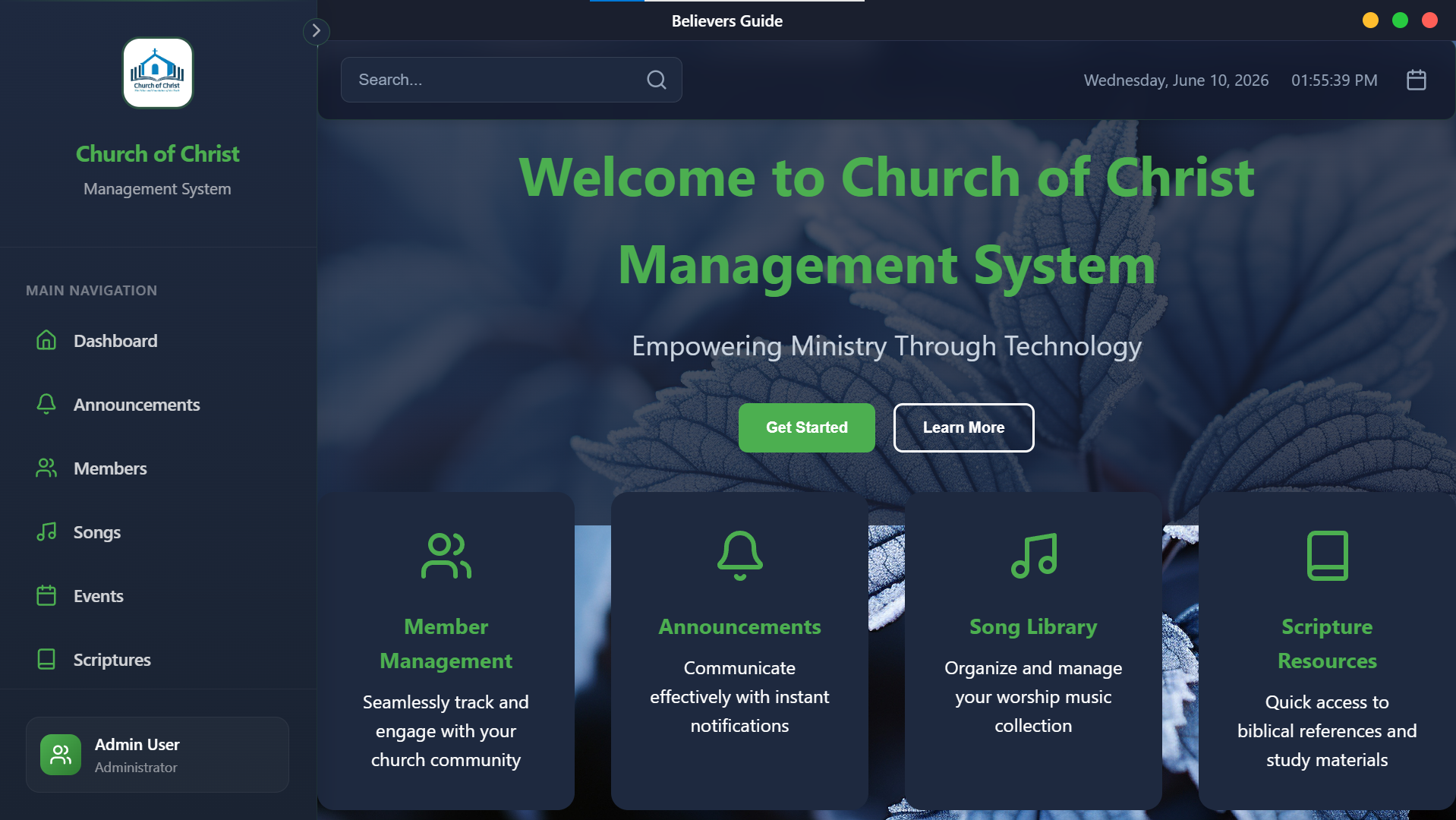Go to Members in main navigation

[x=158, y=468]
